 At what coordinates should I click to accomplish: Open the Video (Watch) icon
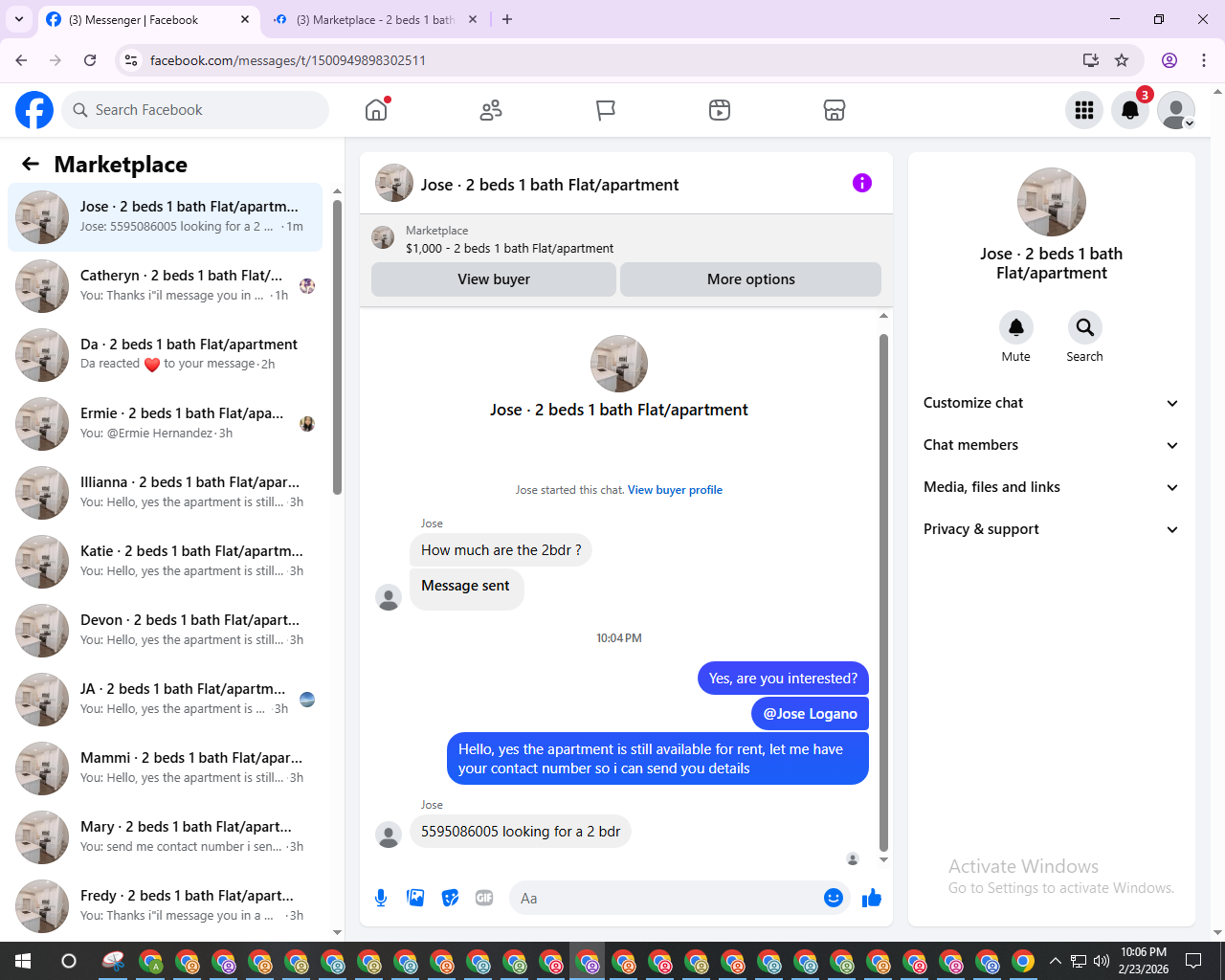point(720,110)
